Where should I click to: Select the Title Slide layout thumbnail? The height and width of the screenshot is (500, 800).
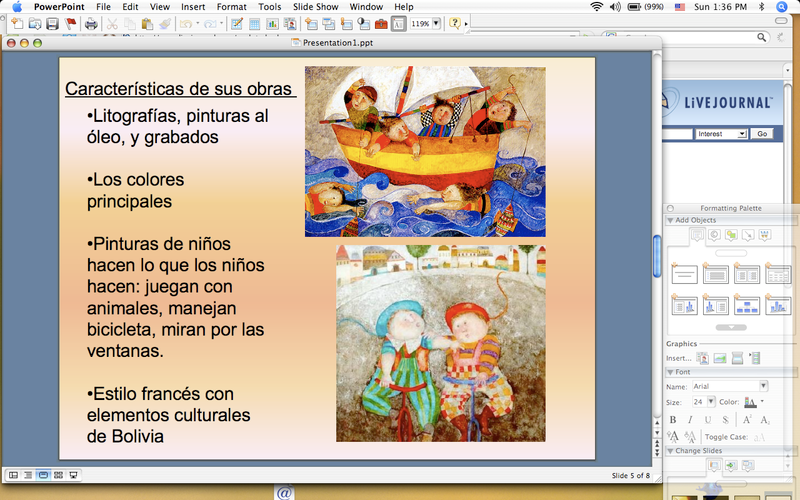pyautogui.click(x=684, y=274)
